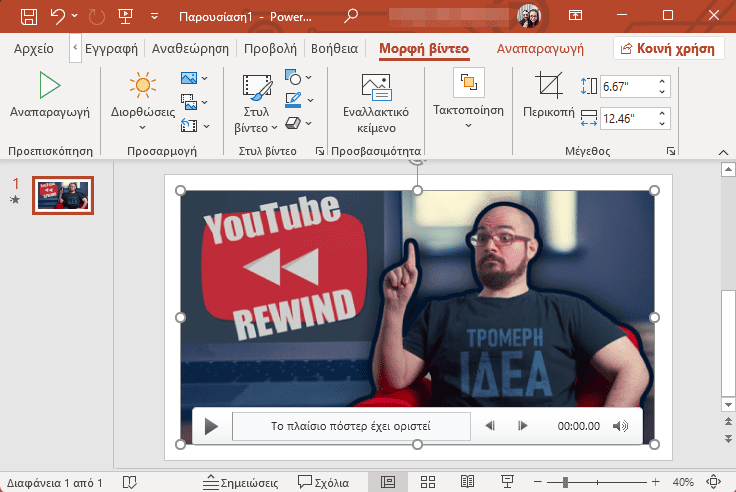
Task: Go to previous slide double-arrow
Action: (x=728, y=421)
